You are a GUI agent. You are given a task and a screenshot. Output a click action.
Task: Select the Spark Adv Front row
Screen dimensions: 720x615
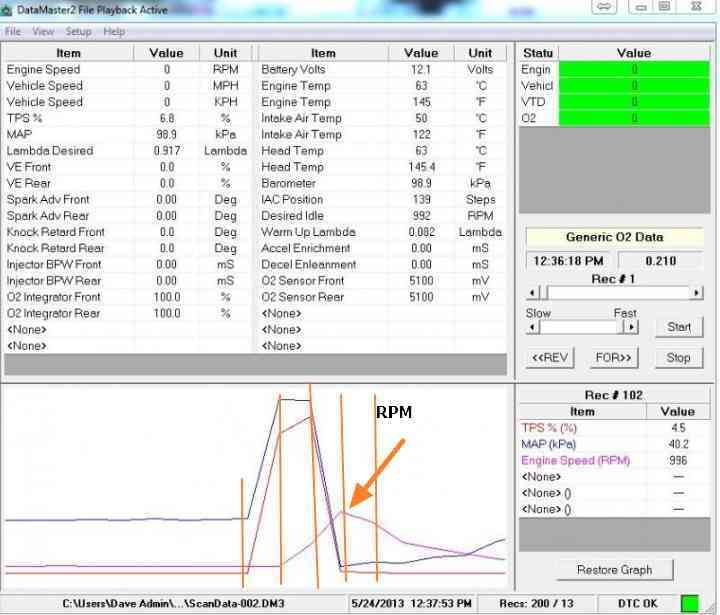click(129, 200)
